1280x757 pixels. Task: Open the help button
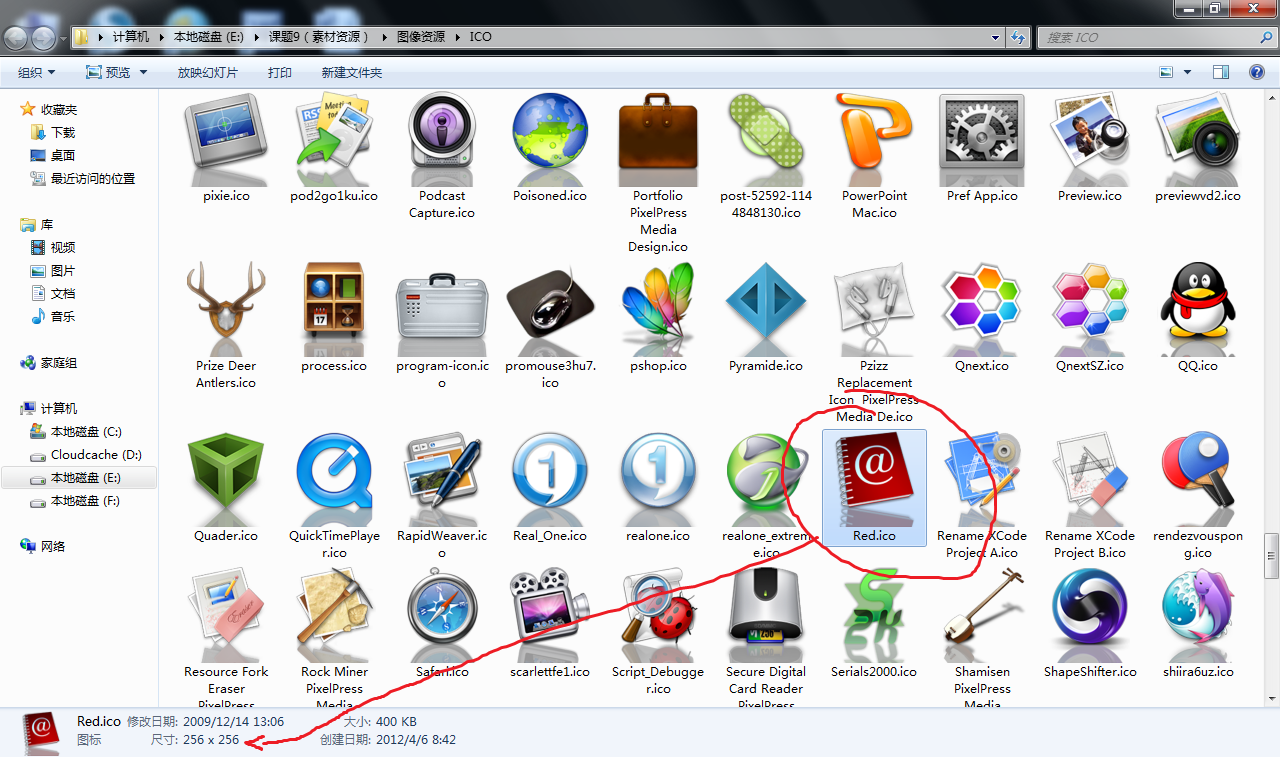point(1257,72)
